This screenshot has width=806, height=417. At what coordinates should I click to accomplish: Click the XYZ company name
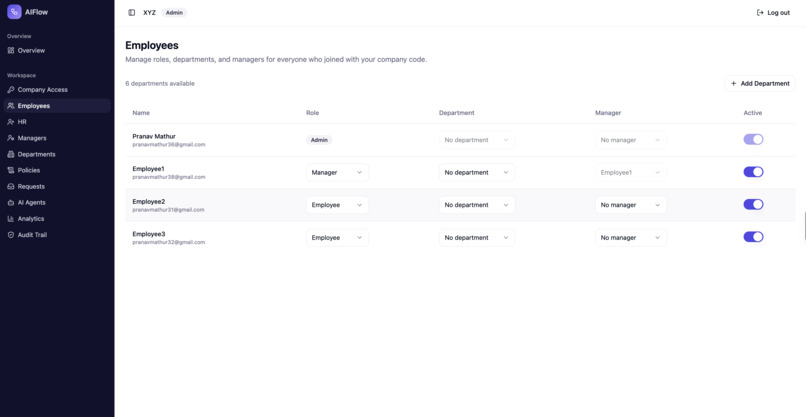[149, 13]
